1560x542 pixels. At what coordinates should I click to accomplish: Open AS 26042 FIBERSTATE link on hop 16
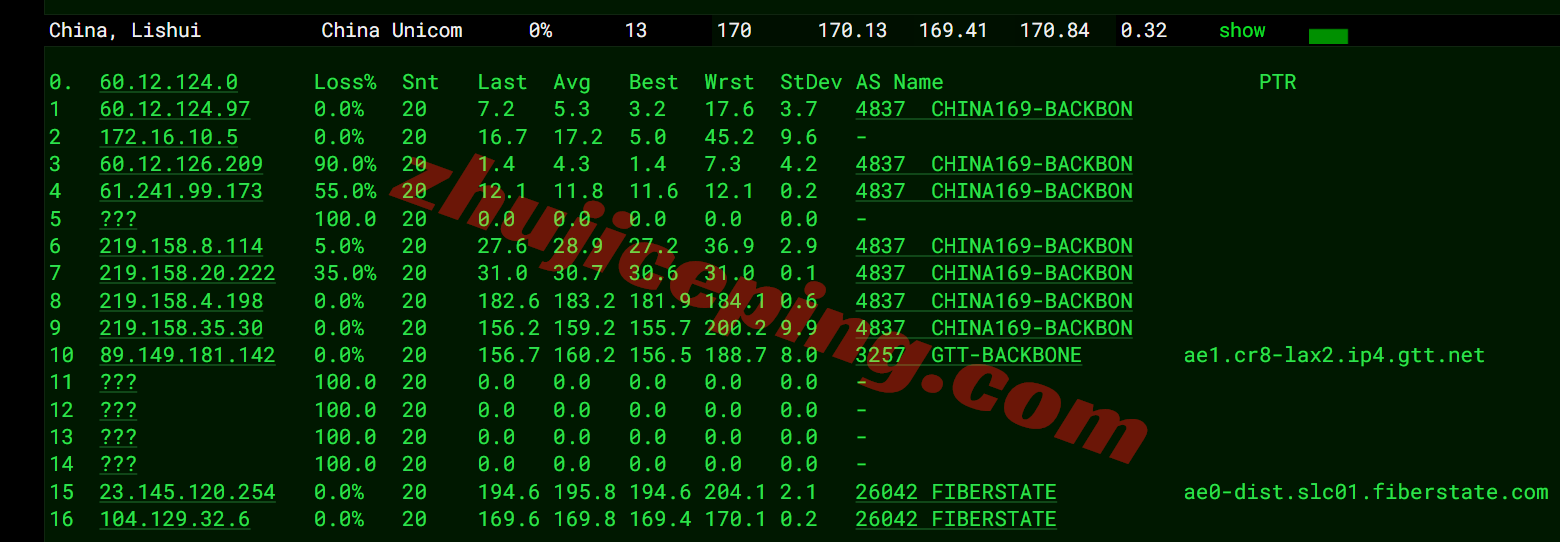956,519
